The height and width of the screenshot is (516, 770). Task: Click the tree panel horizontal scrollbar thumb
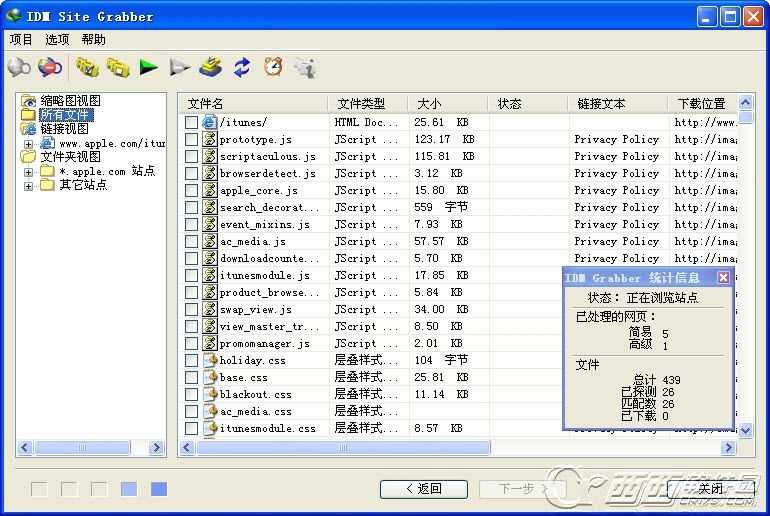82,447
